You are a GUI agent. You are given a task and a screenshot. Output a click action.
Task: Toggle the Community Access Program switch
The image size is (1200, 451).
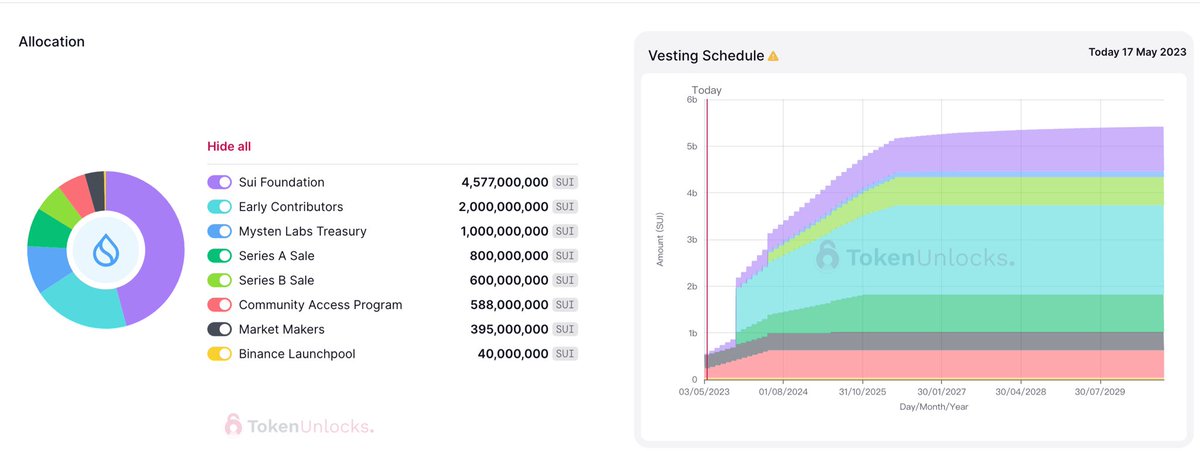coord(219,305)
